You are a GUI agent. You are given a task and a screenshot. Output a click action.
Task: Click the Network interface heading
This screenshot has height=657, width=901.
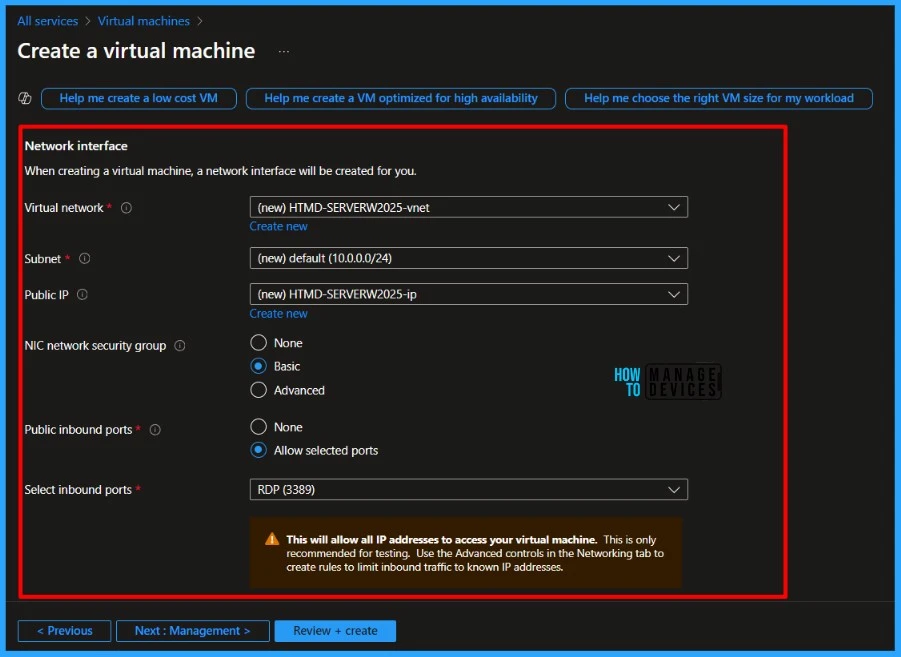[x=76, y=146]
